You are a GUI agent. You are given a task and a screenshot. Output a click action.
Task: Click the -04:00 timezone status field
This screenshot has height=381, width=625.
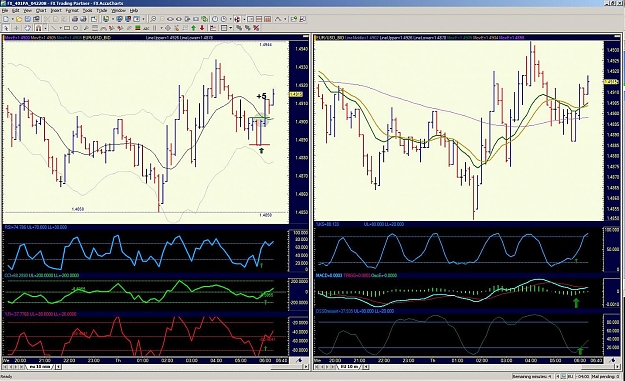582,376
